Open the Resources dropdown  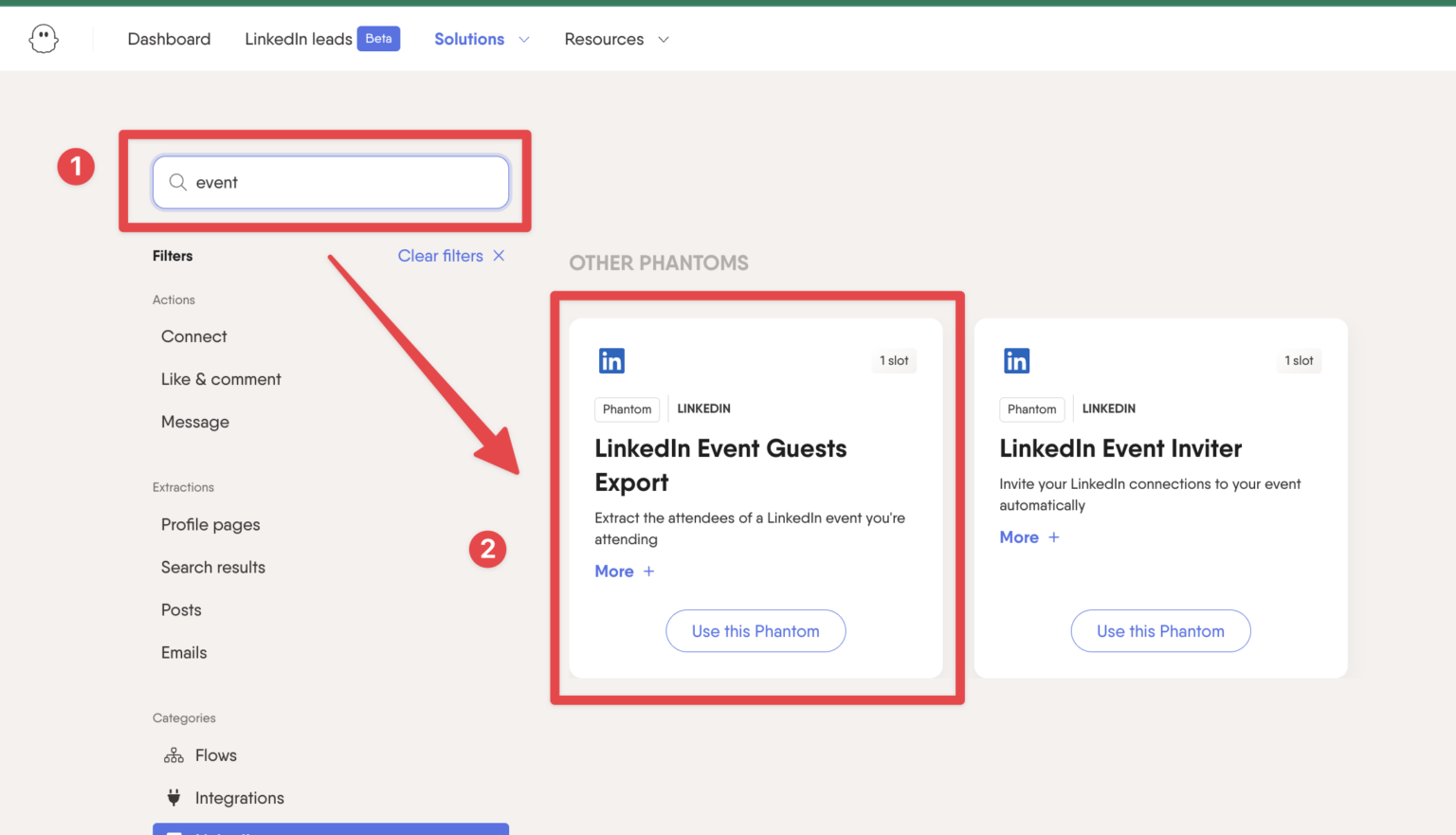(x=616, y=39)
